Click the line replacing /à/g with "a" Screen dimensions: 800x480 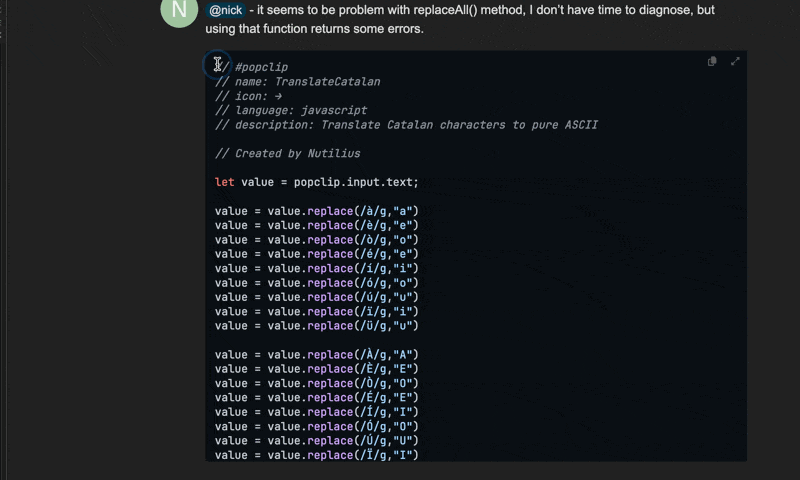[316, 211]
